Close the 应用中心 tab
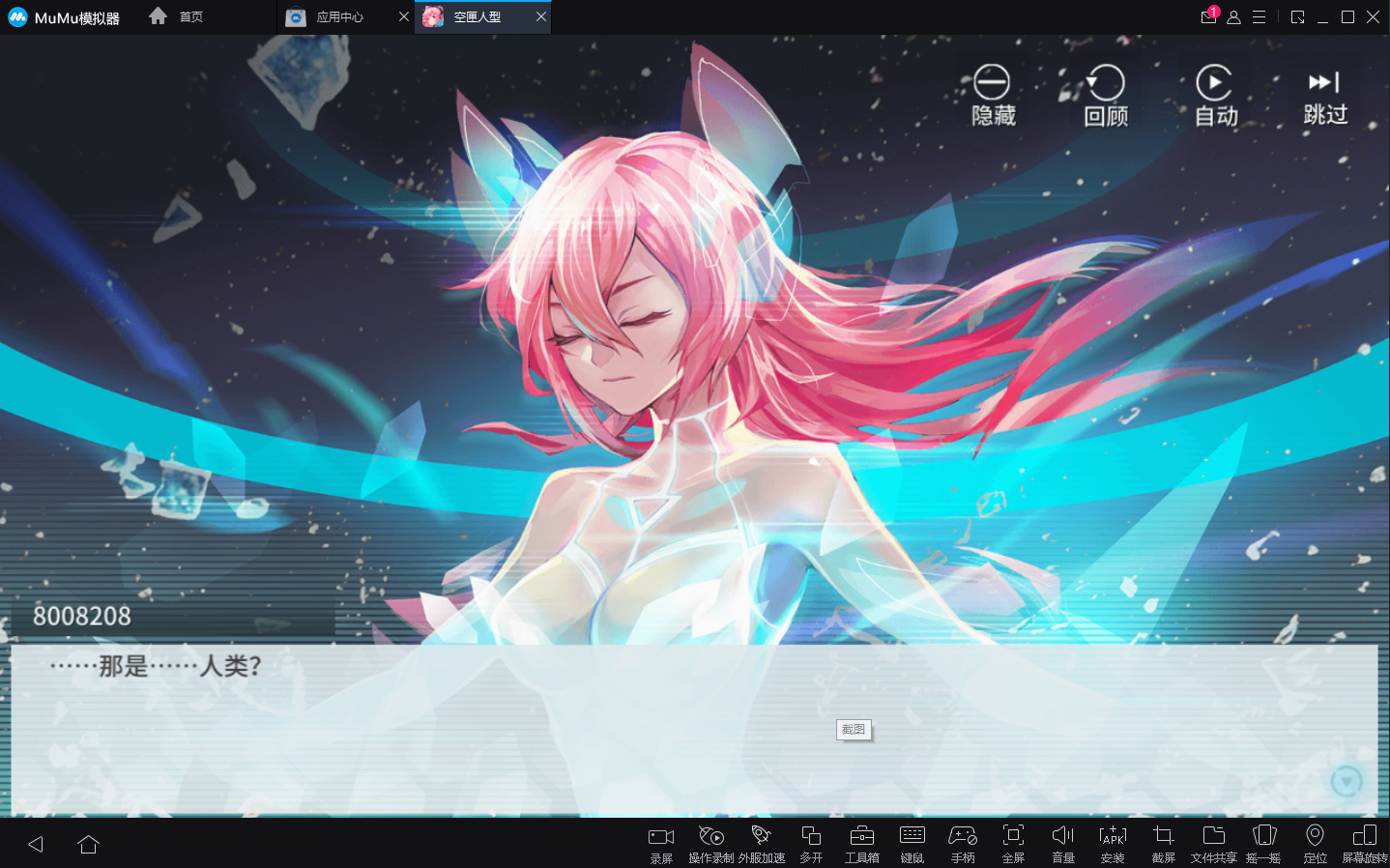Image resolution: width=1390 pixels, height=868 pixels. [404, 16]
